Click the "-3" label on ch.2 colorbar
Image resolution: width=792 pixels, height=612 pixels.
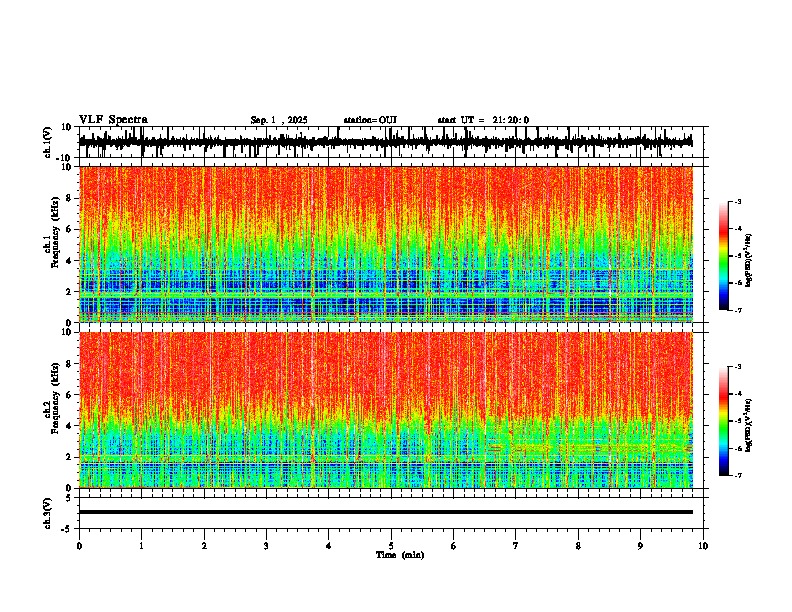pyautogui.click(x=738, y=367)
